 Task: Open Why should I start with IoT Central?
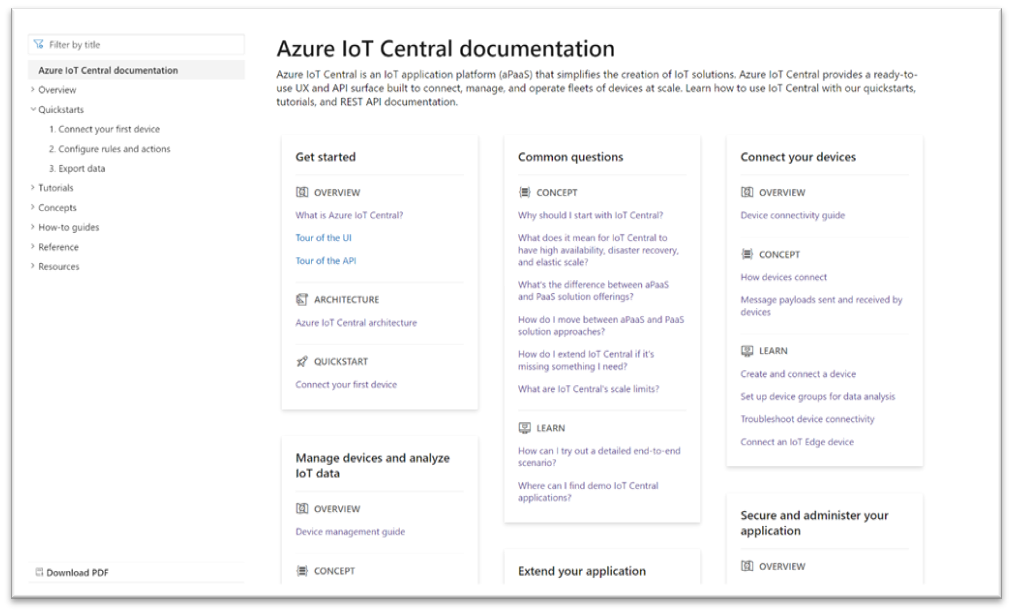(590, 215)
